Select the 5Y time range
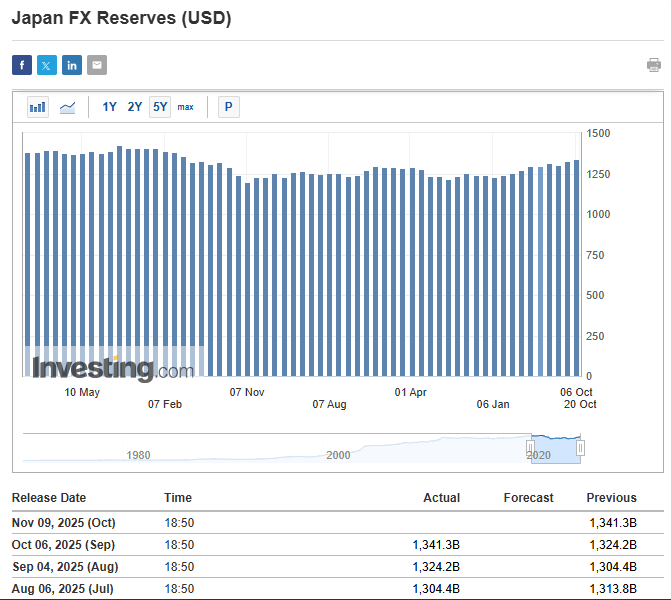This screenshot has width=671, height=600. [160, 107]
